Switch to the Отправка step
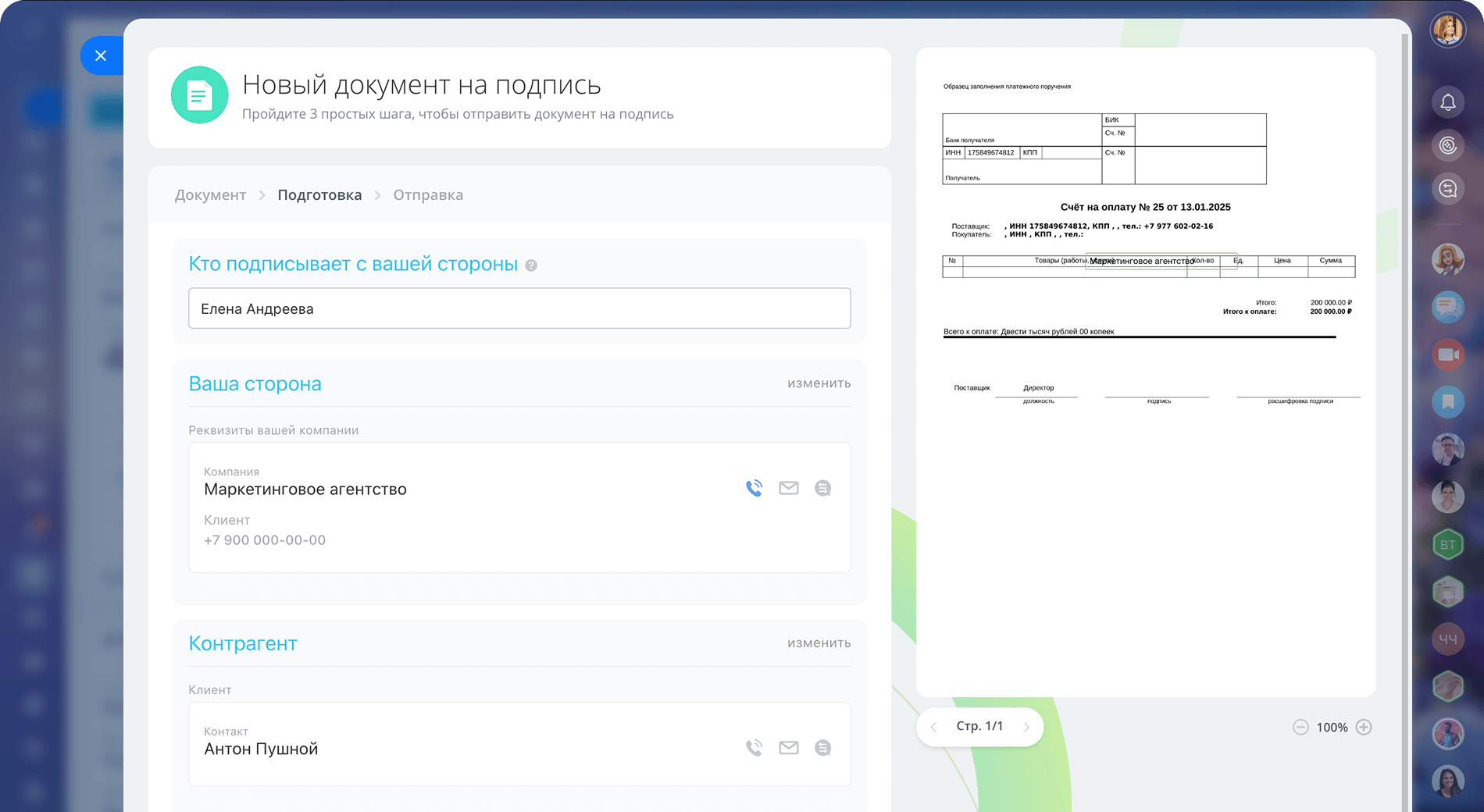The height and width of the screenshot is (812, 1484). tap(428, 195)
